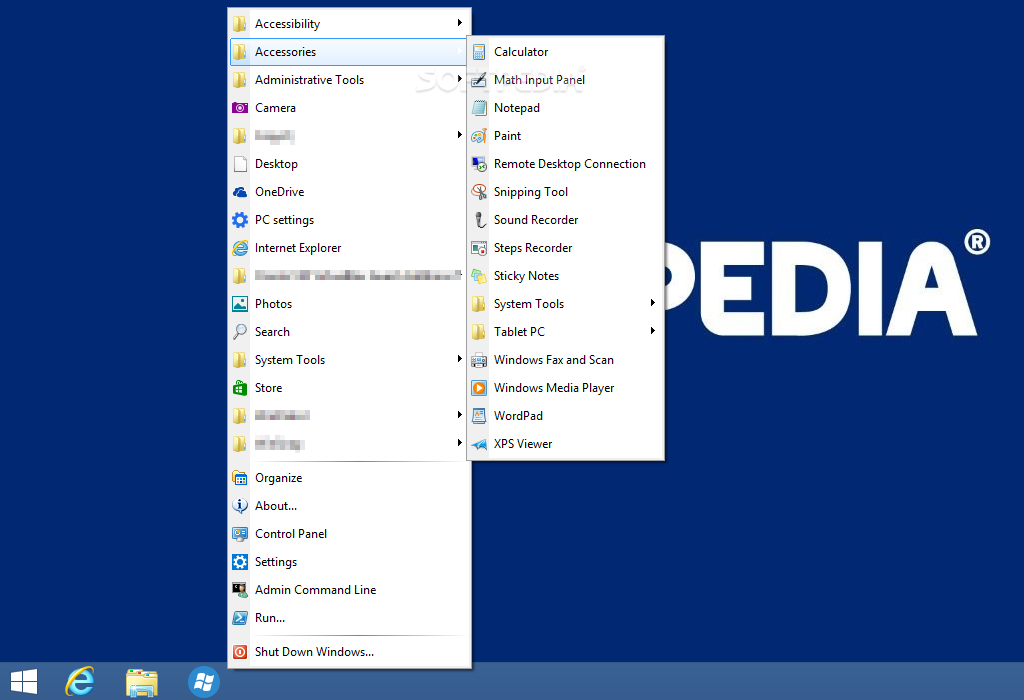
Task: Select Sticky Notes text entry
Action: click(526, 276)
